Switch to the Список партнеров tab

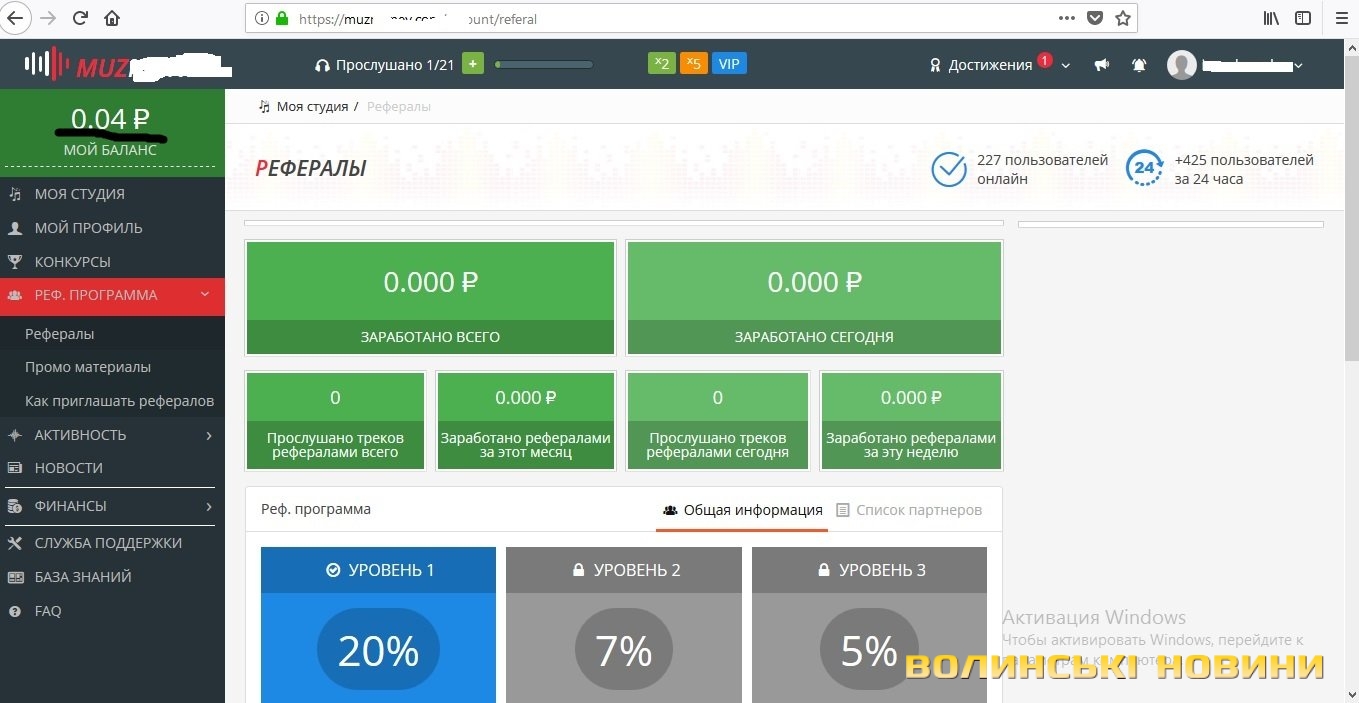pos(909,510)
